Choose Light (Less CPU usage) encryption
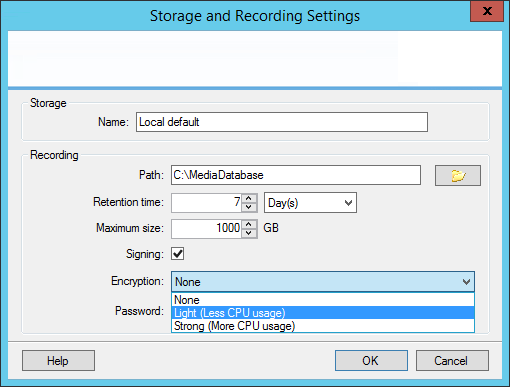Image resolution: width=510 pixels, height=387 pixels. tap(323, 313)
